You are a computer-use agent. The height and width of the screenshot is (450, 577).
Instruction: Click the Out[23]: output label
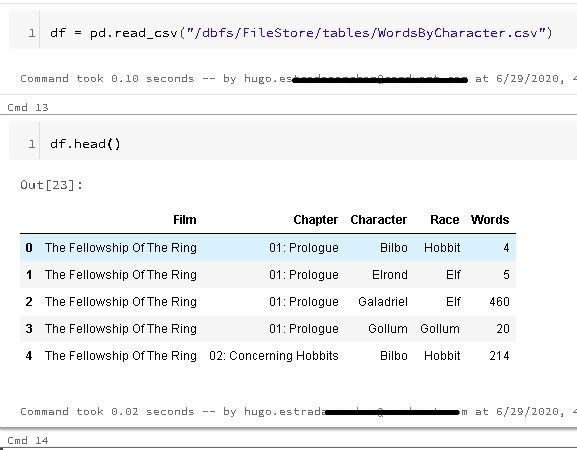(52, 185)
